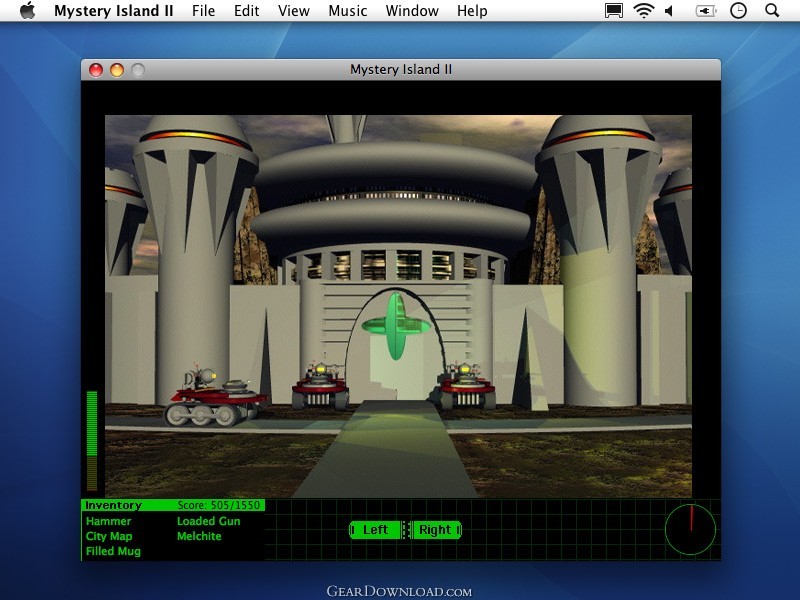Click the Inventory header label
Screen dimensions: 800x600
tap(113, 505)
